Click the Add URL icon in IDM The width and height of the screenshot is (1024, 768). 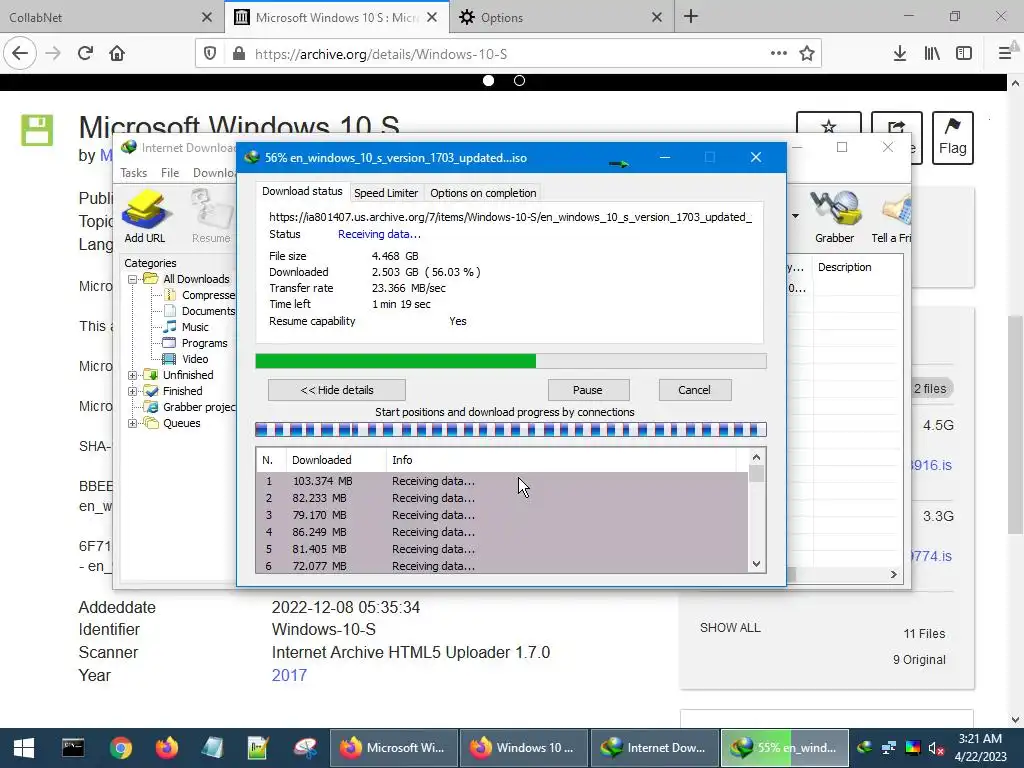pos(145,217)
